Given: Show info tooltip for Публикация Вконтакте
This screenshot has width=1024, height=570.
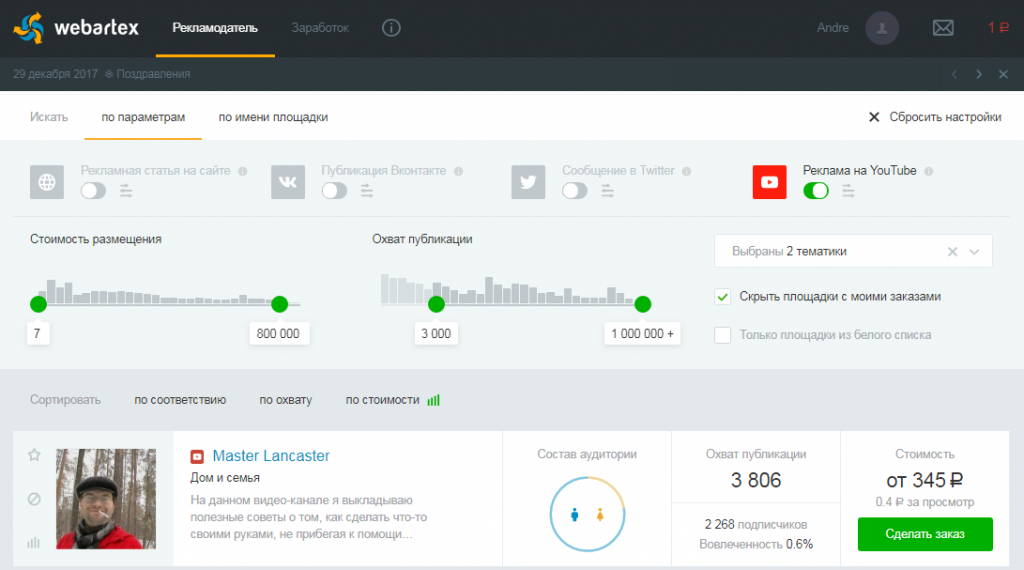Looking at the screenshot, I should pyautogui.click(x=458, y=171).
